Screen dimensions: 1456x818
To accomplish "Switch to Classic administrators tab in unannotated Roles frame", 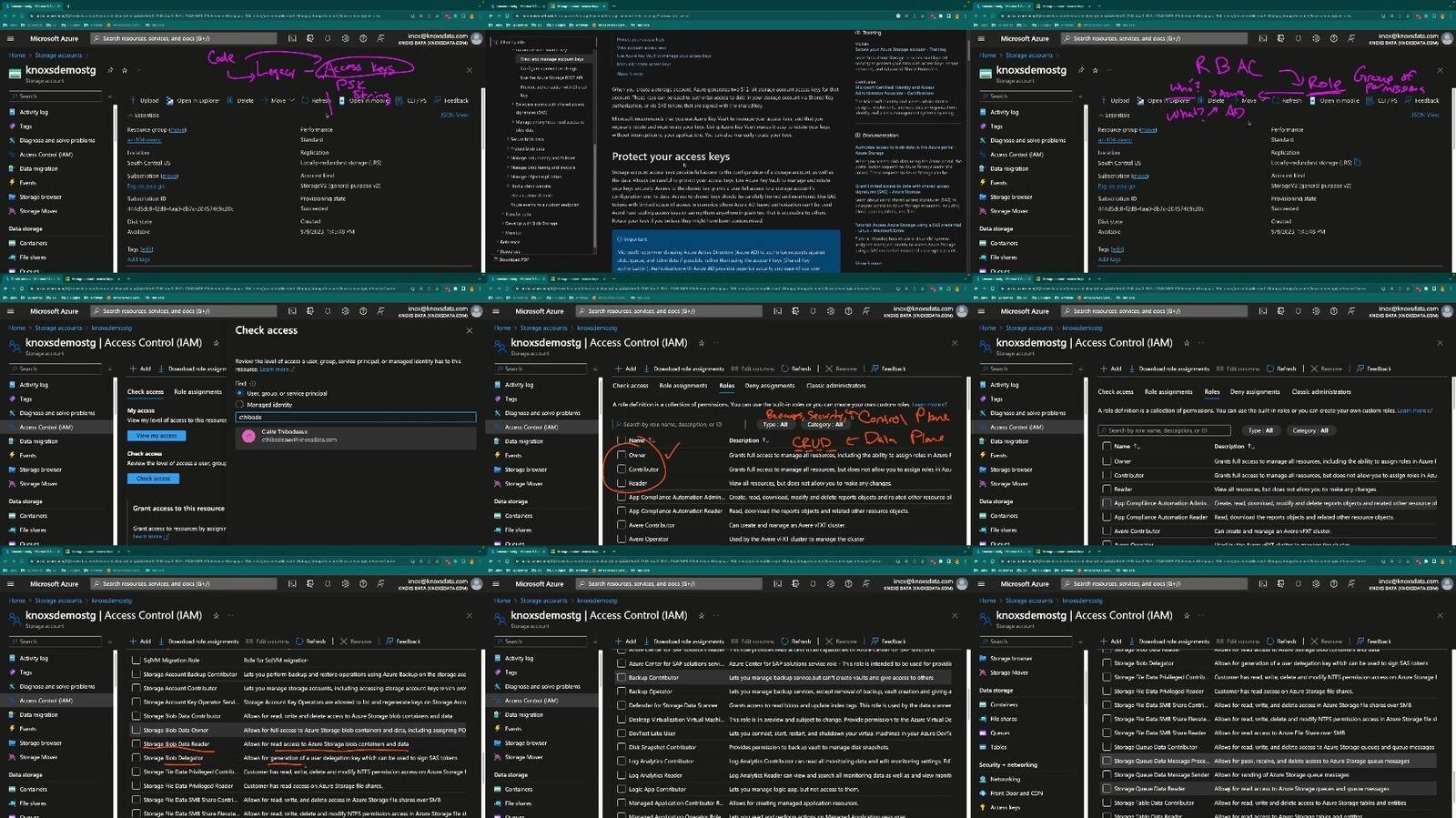I will 1321,392.
